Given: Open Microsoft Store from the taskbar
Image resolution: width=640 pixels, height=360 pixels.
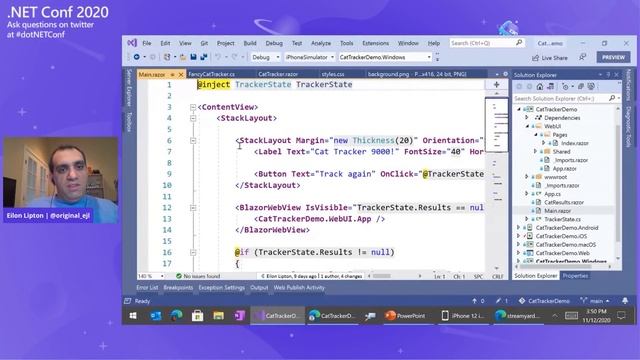Looking at the screenshot, I should pyautogui.click(x=198, y=316).
